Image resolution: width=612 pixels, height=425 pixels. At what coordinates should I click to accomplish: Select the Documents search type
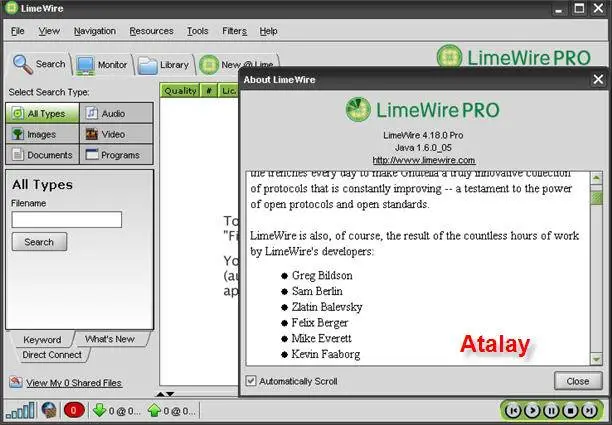[43, 155]
